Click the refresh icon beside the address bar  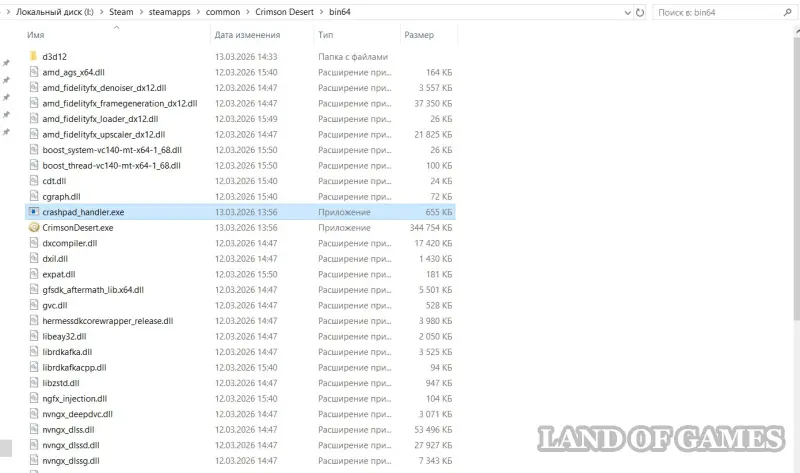(639, 14)
